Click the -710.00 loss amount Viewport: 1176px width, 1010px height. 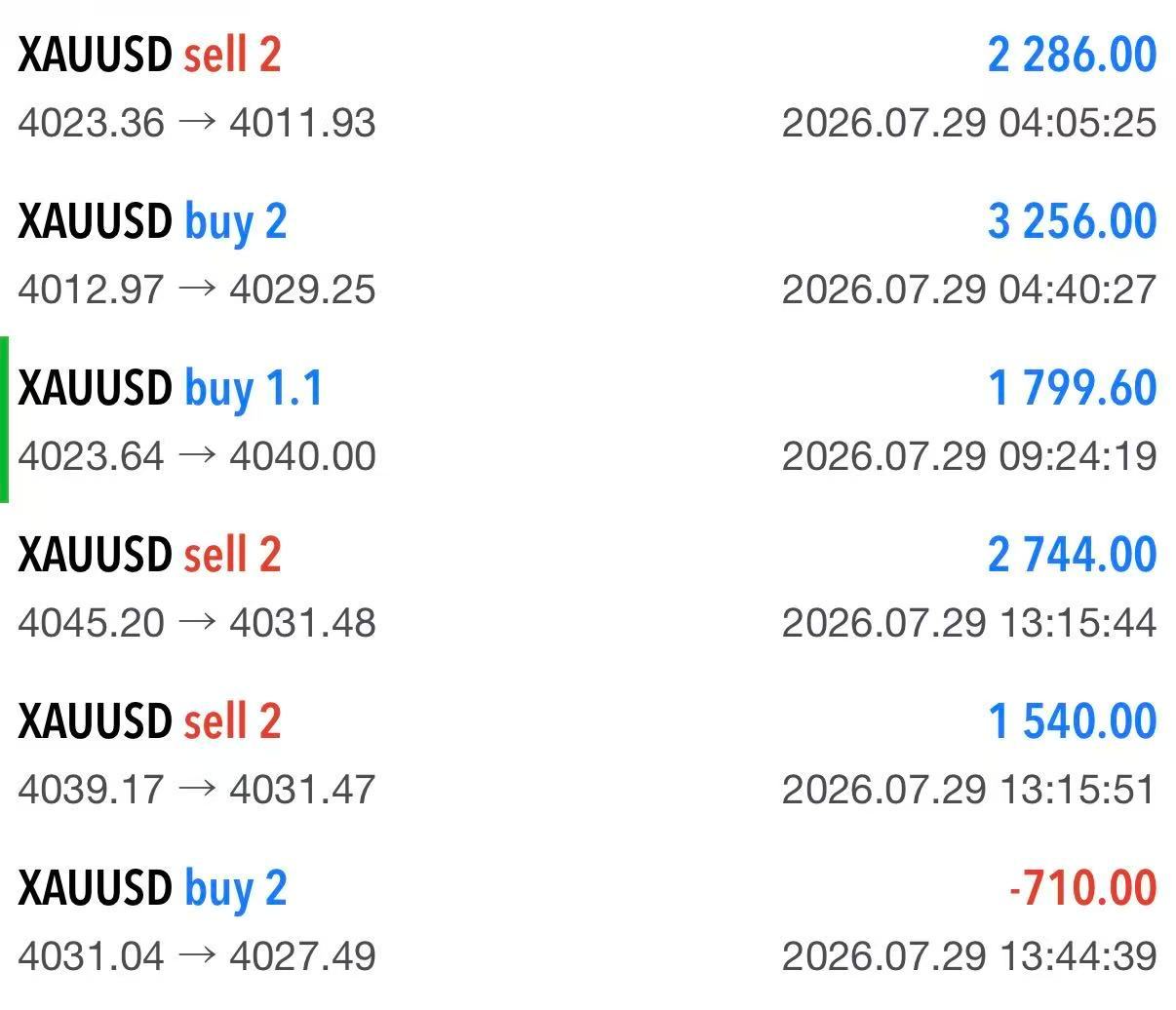click(1082, 888)
